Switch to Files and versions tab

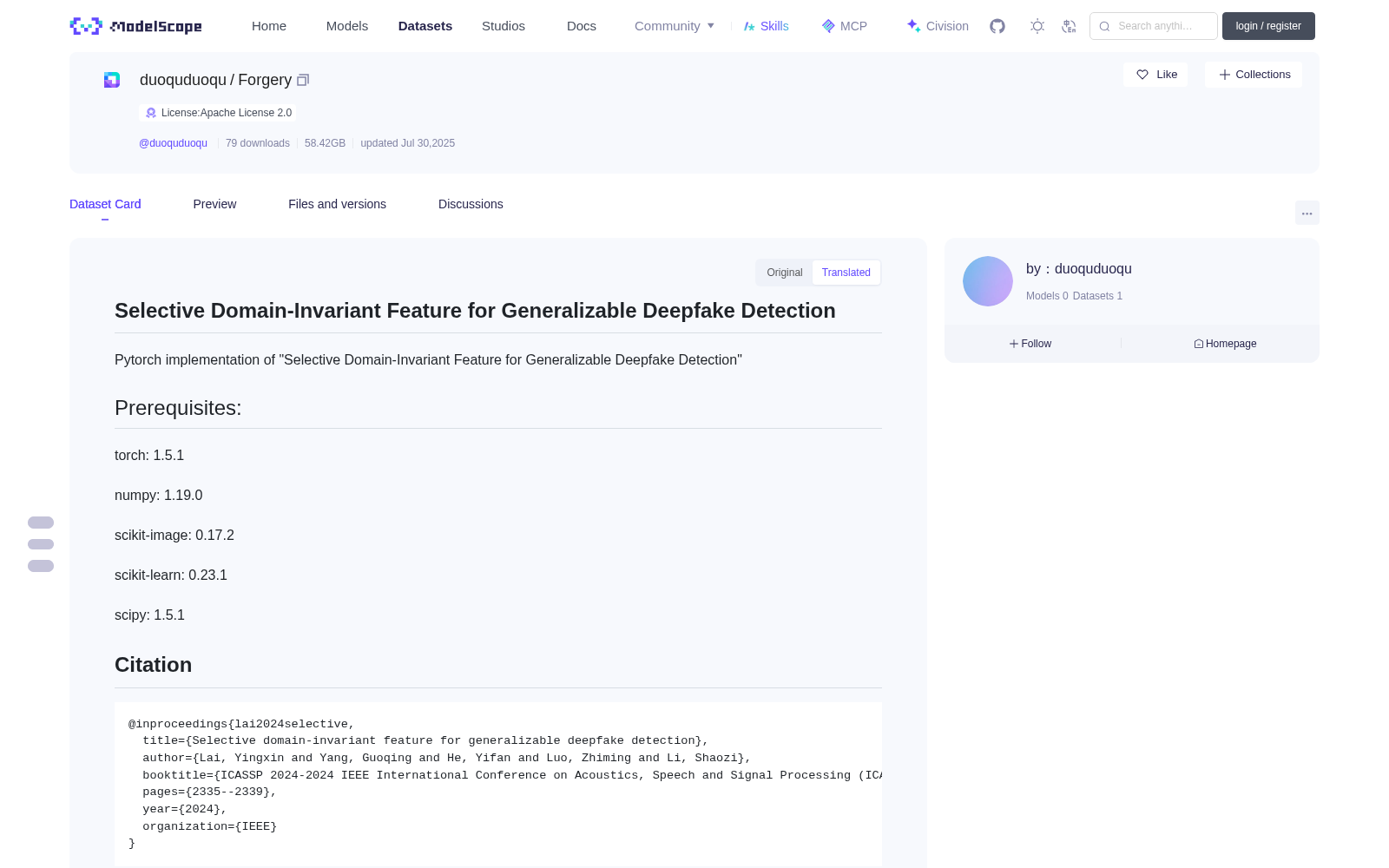coord(337,204)
